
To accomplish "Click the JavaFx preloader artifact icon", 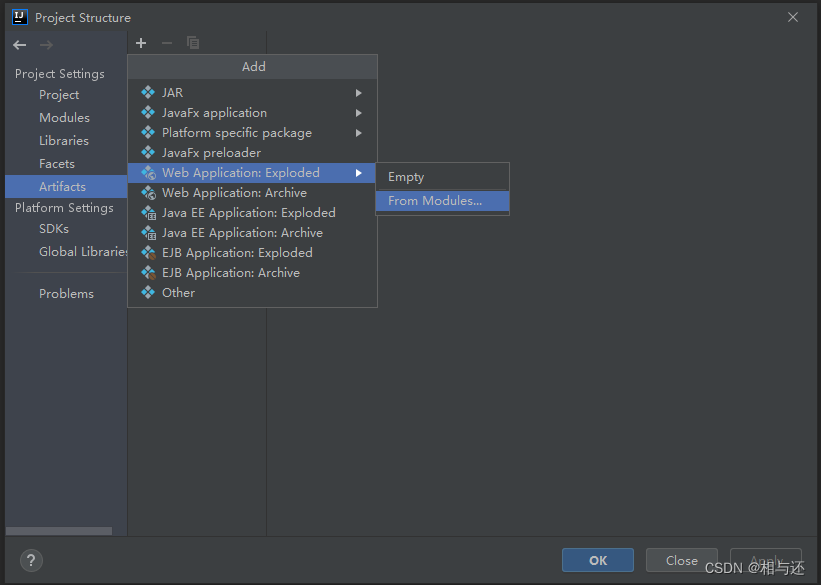I will click(x=148, y=152).
